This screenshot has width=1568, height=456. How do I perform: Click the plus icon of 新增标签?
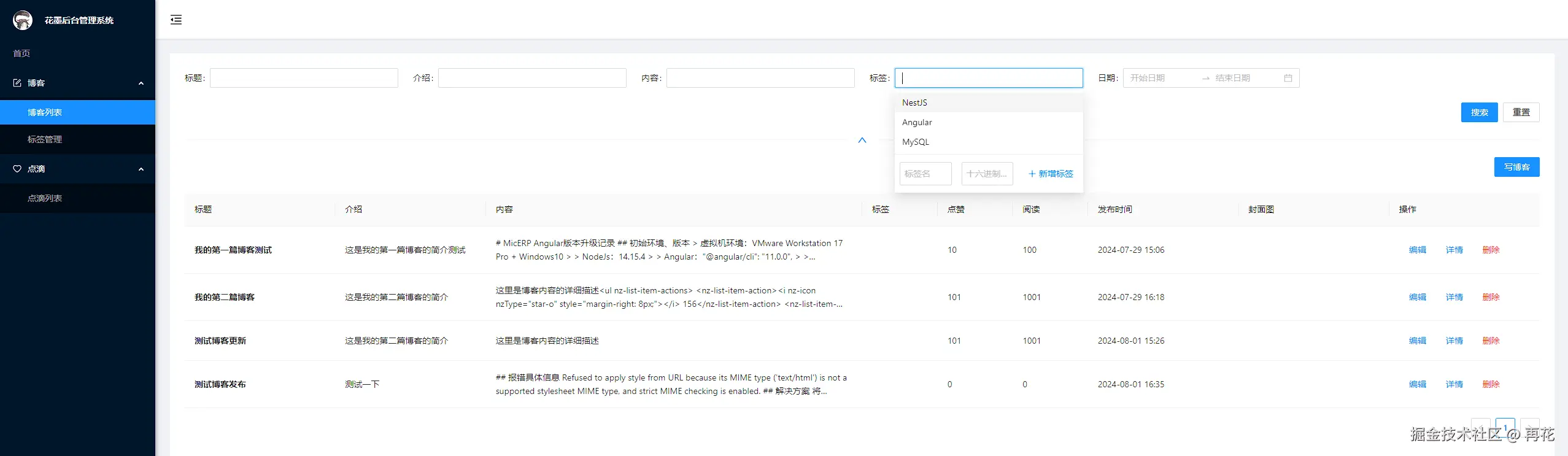point(1032,174)
